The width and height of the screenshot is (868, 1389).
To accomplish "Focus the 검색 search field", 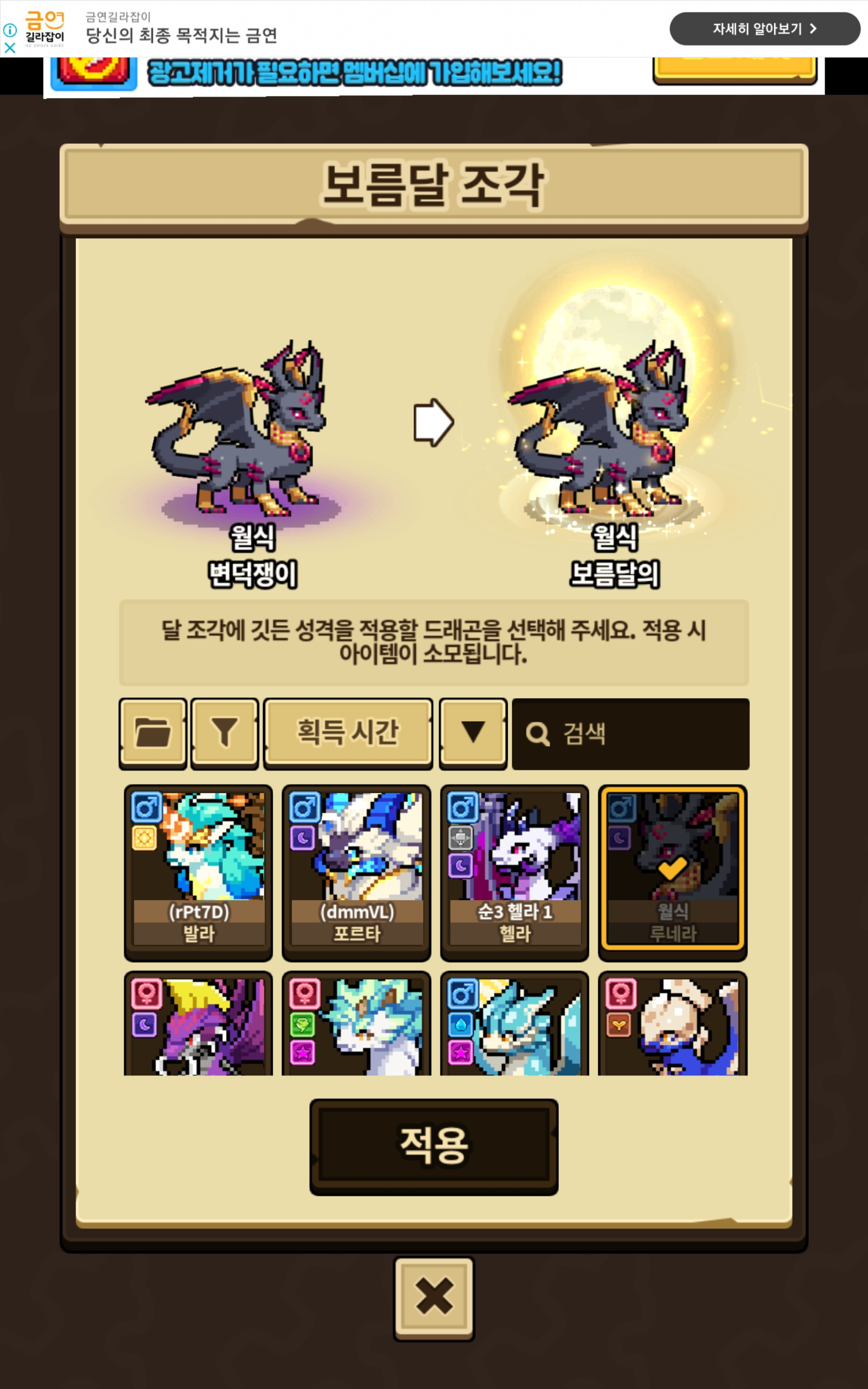I will (x=630, y=734).
